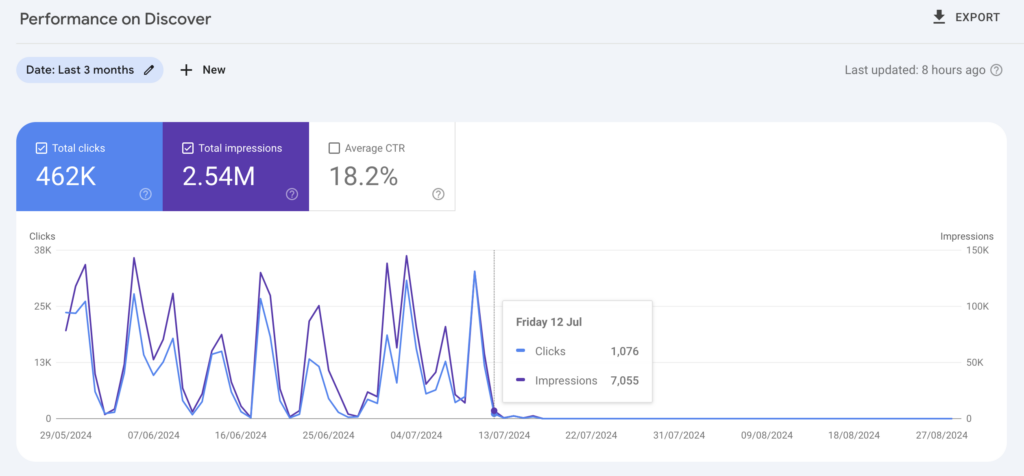The width and height of the screenshot is (1024, 476).
Task: Click the 12 Jul data point on chart
Action: point(494,411)
